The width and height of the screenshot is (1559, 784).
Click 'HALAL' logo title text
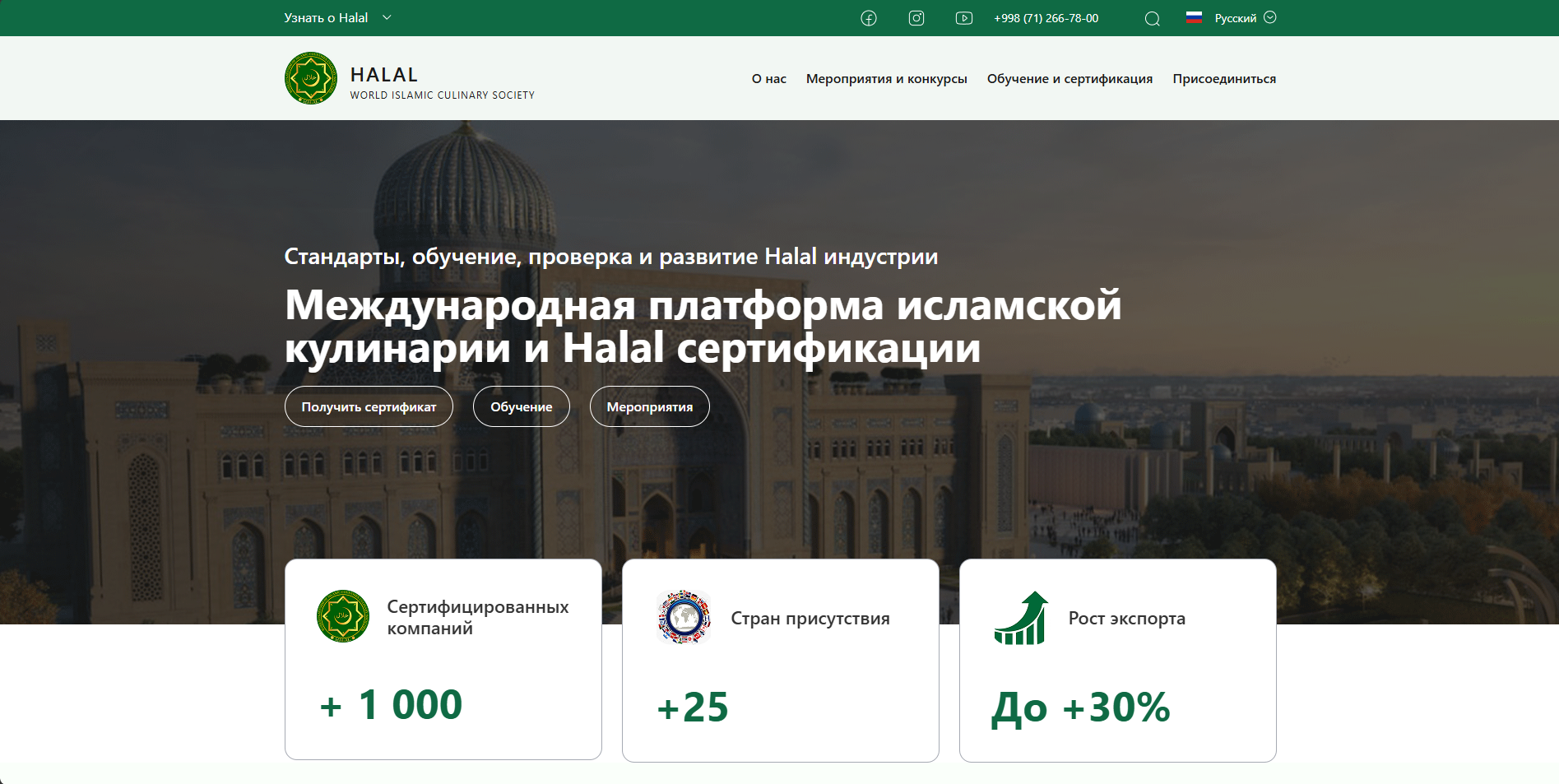pos(384,75)
